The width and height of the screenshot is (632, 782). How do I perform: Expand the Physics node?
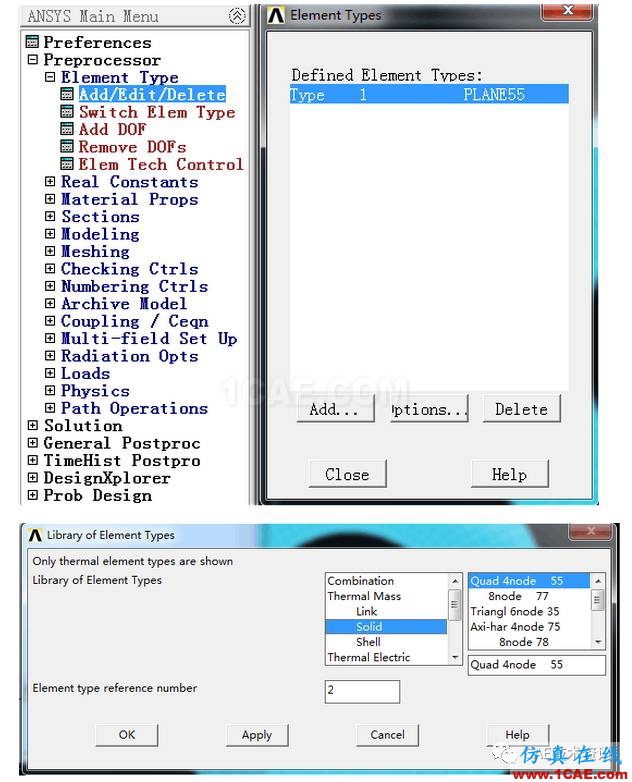point(50,391)
